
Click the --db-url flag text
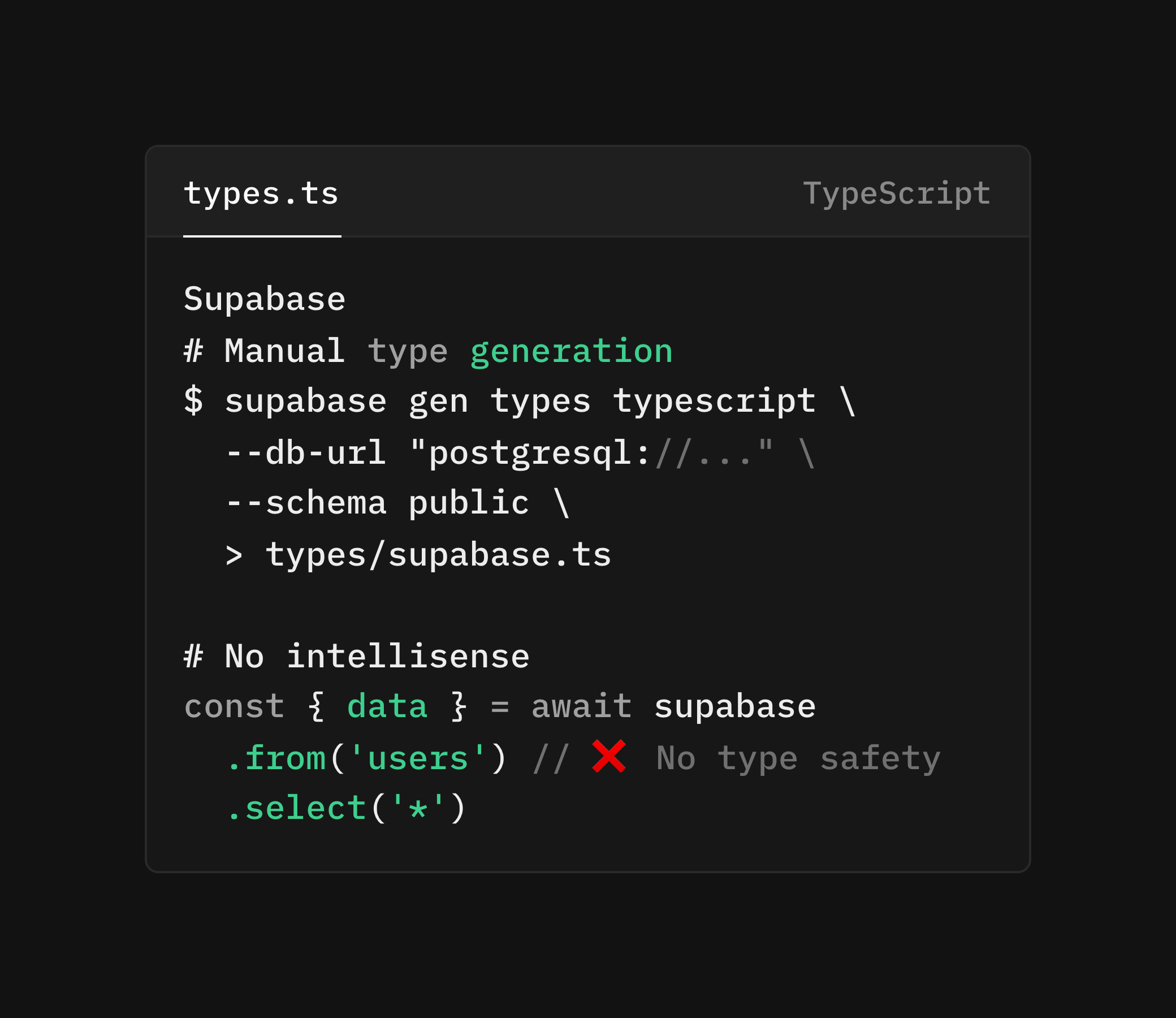pos(306,453)
